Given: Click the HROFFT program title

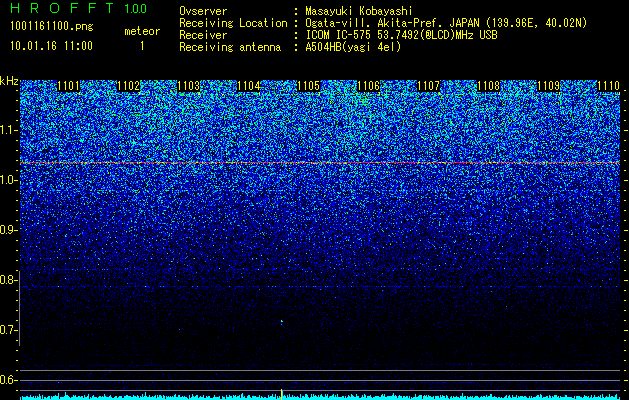Looking at the screenshot, I should pyautogui.click(x=62, y=8).
